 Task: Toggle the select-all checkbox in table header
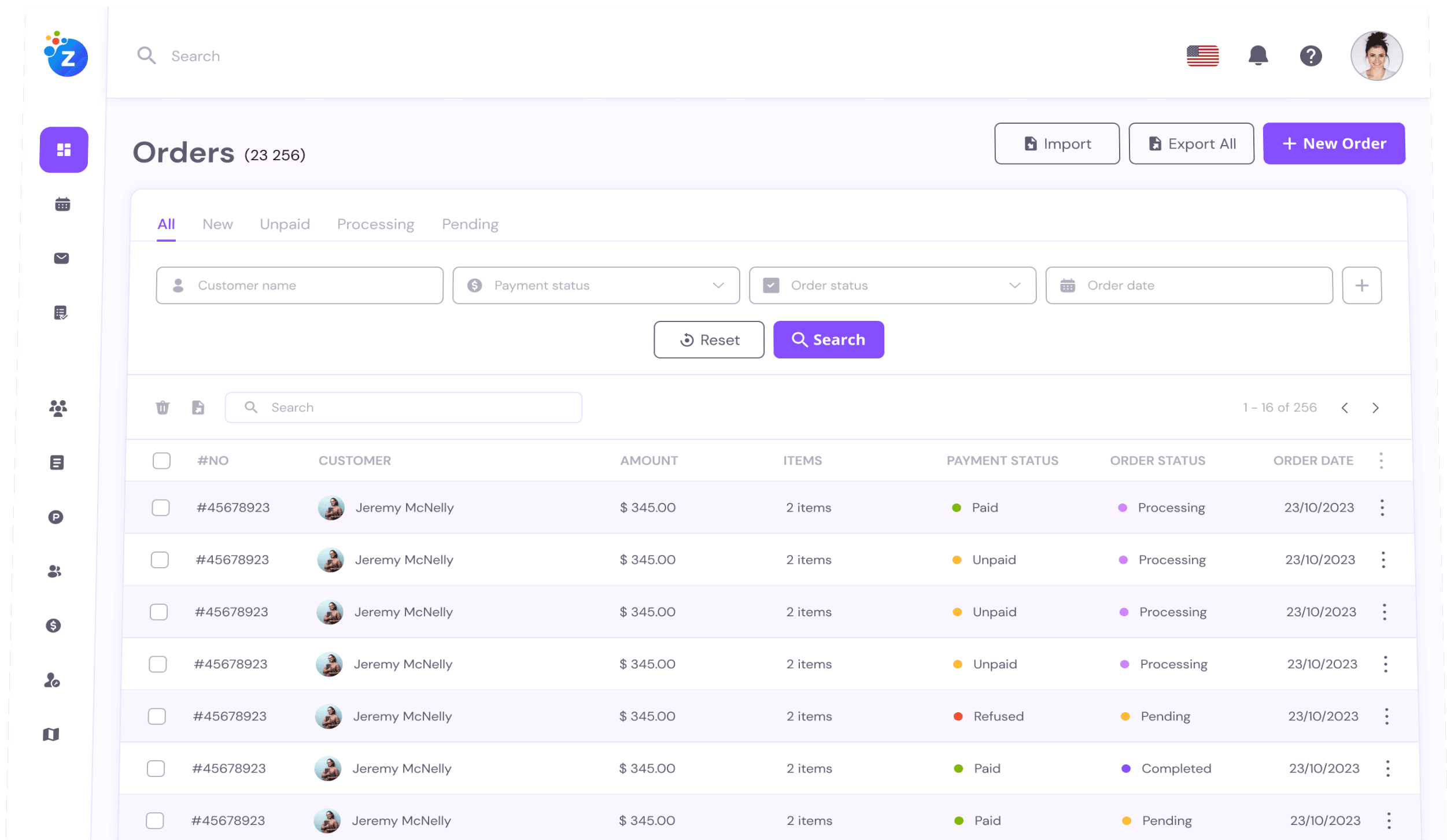(161, 461)
